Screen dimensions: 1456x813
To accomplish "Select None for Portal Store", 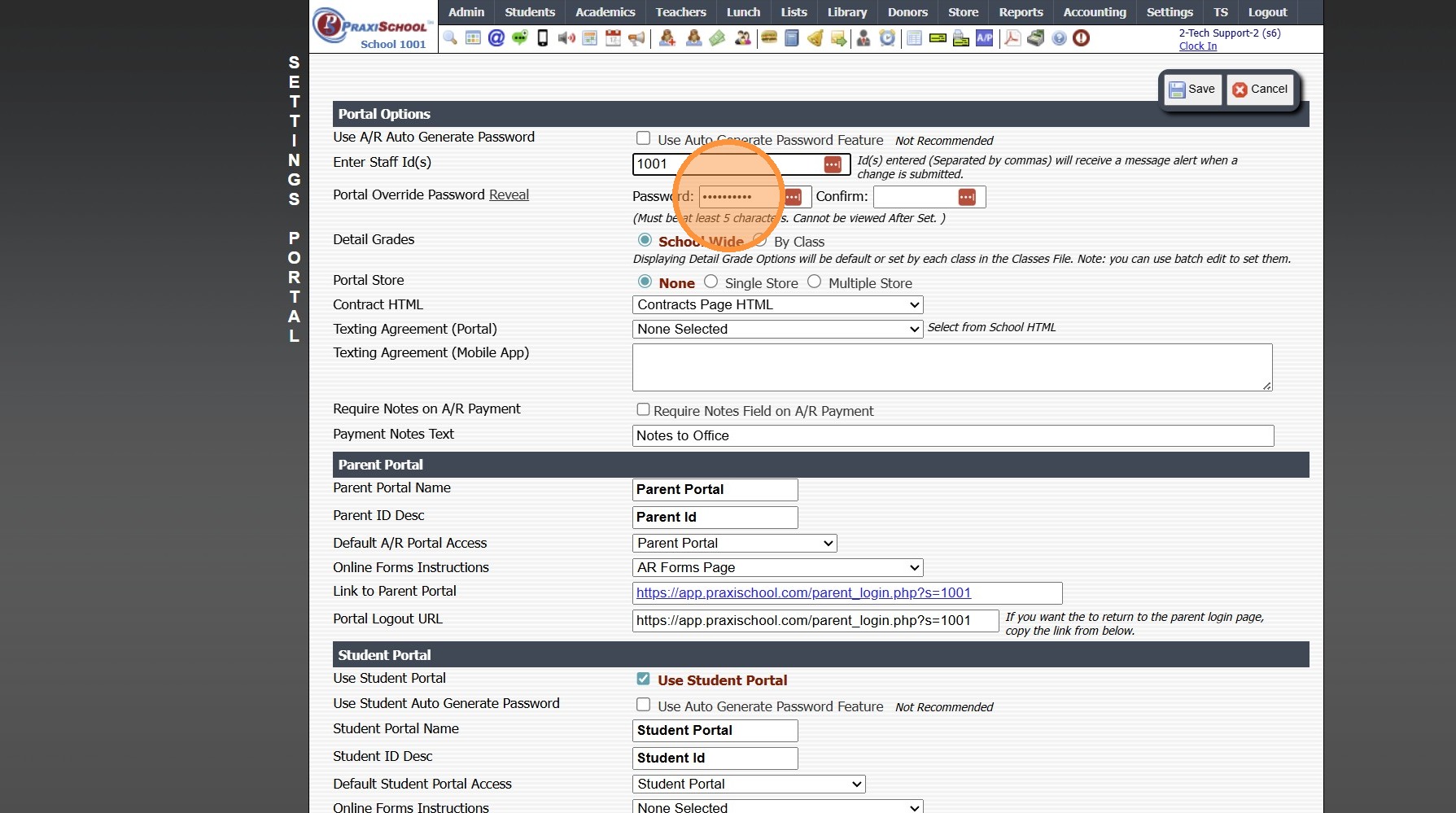I will coord(645,282).
